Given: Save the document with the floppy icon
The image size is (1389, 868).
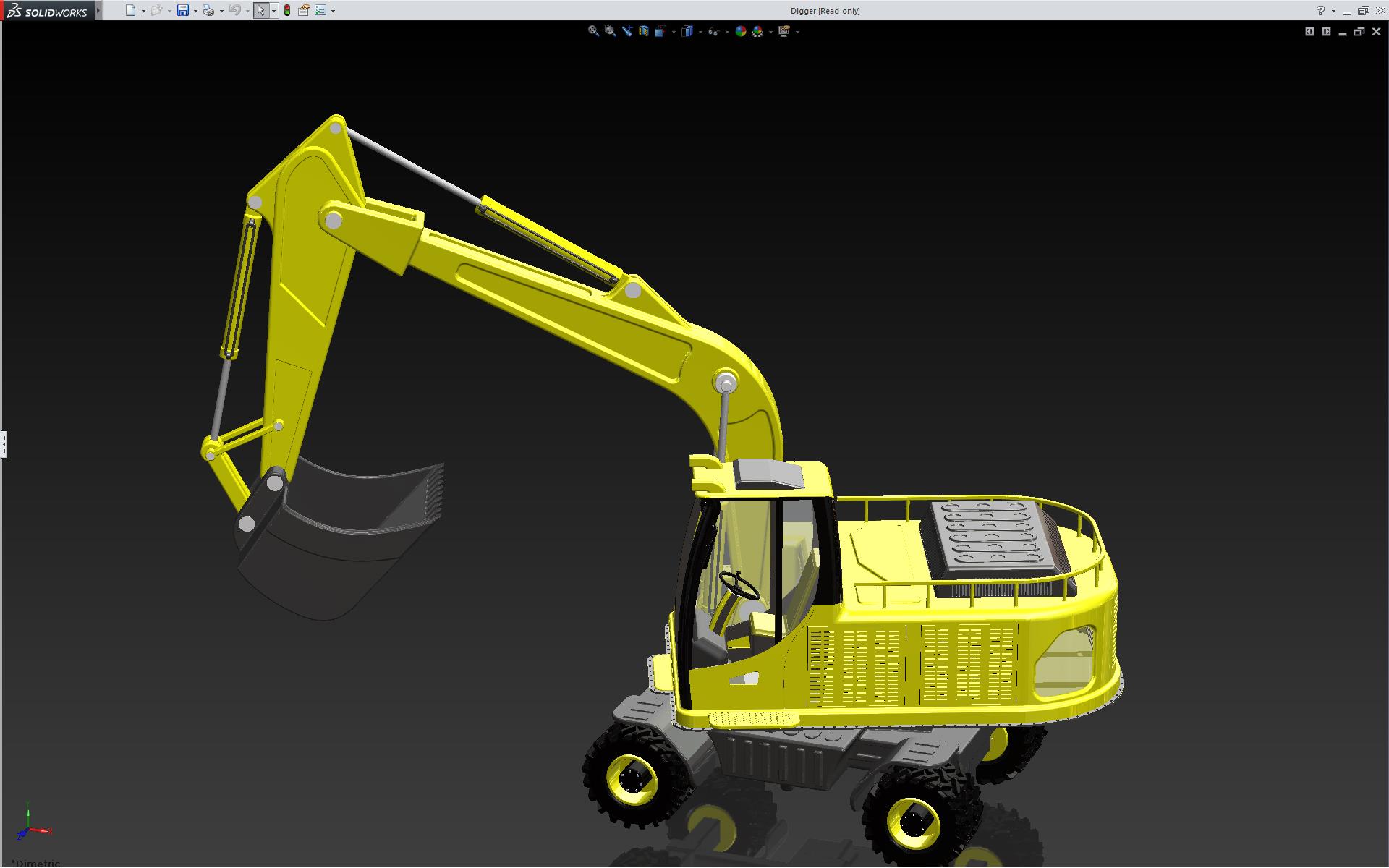Looking at the screenshot, I should (x=183, y=10).
